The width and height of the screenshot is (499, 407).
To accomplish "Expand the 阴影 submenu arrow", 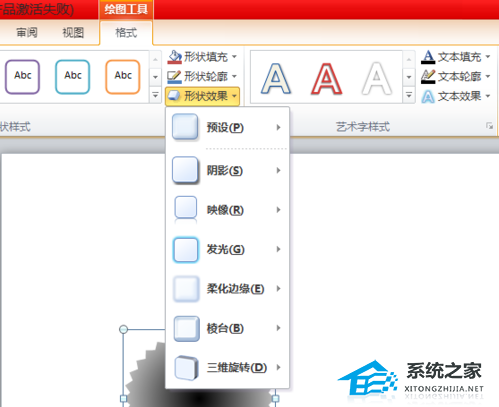I will pos(278,170).
